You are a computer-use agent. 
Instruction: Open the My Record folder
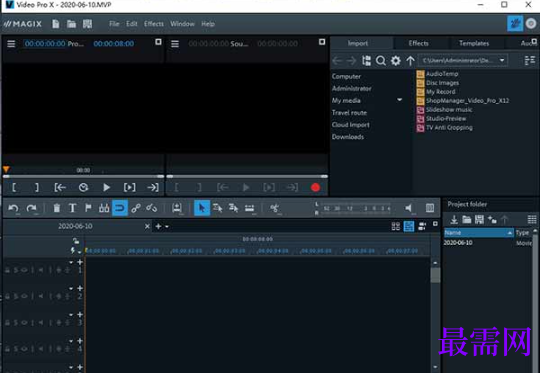[x=436, y=92]
